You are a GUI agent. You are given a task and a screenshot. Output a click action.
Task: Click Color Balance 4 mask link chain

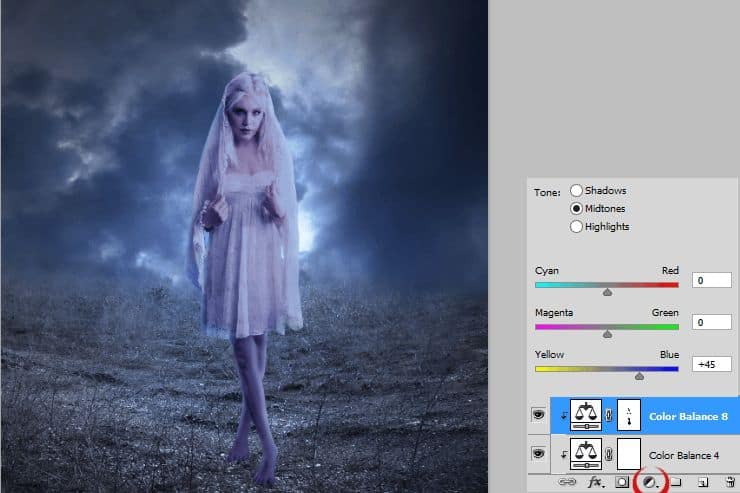point(609,454)
